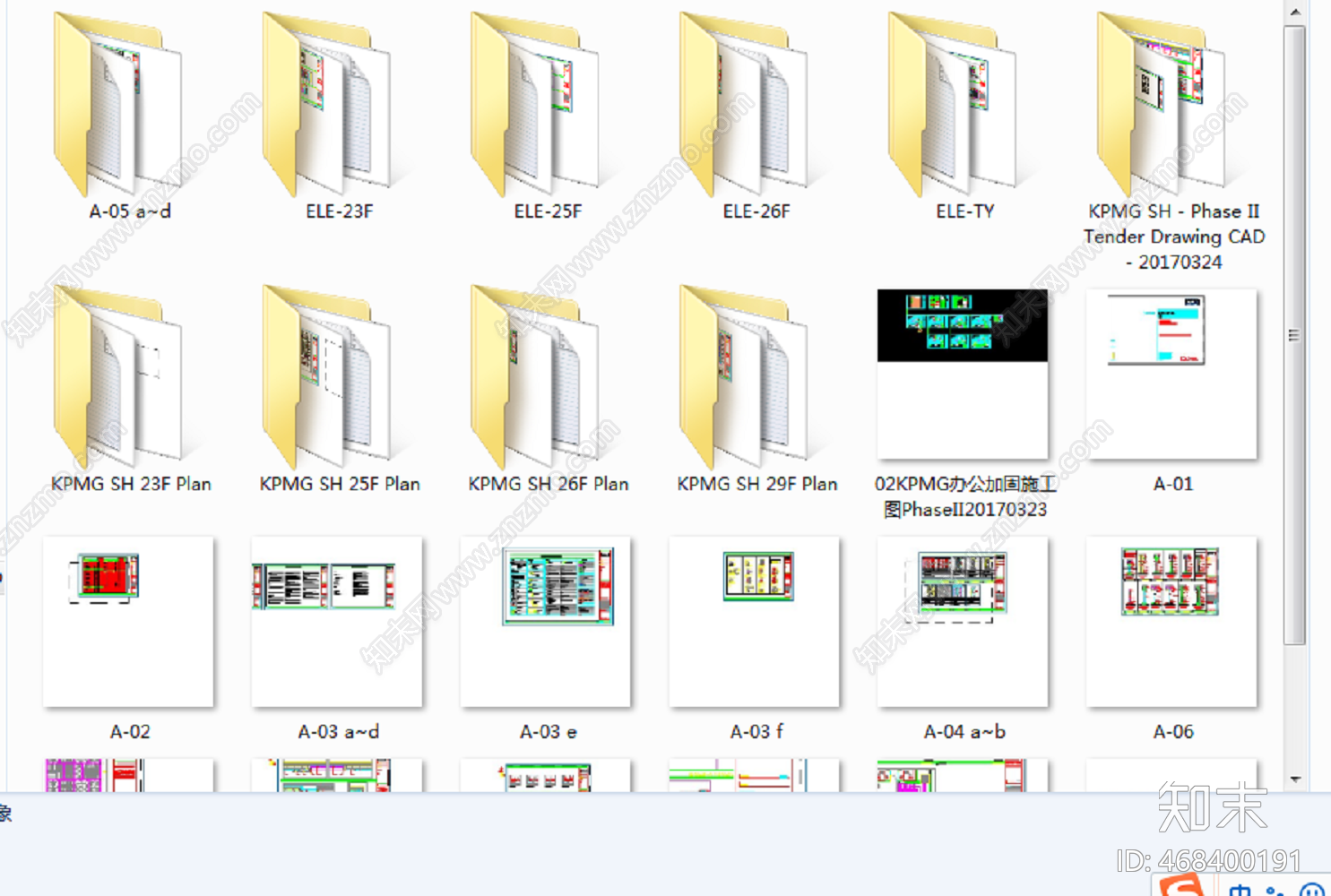Select the A-03 f drawing file
Viewport: 1331px width, 896px height.
click(755, 622)
